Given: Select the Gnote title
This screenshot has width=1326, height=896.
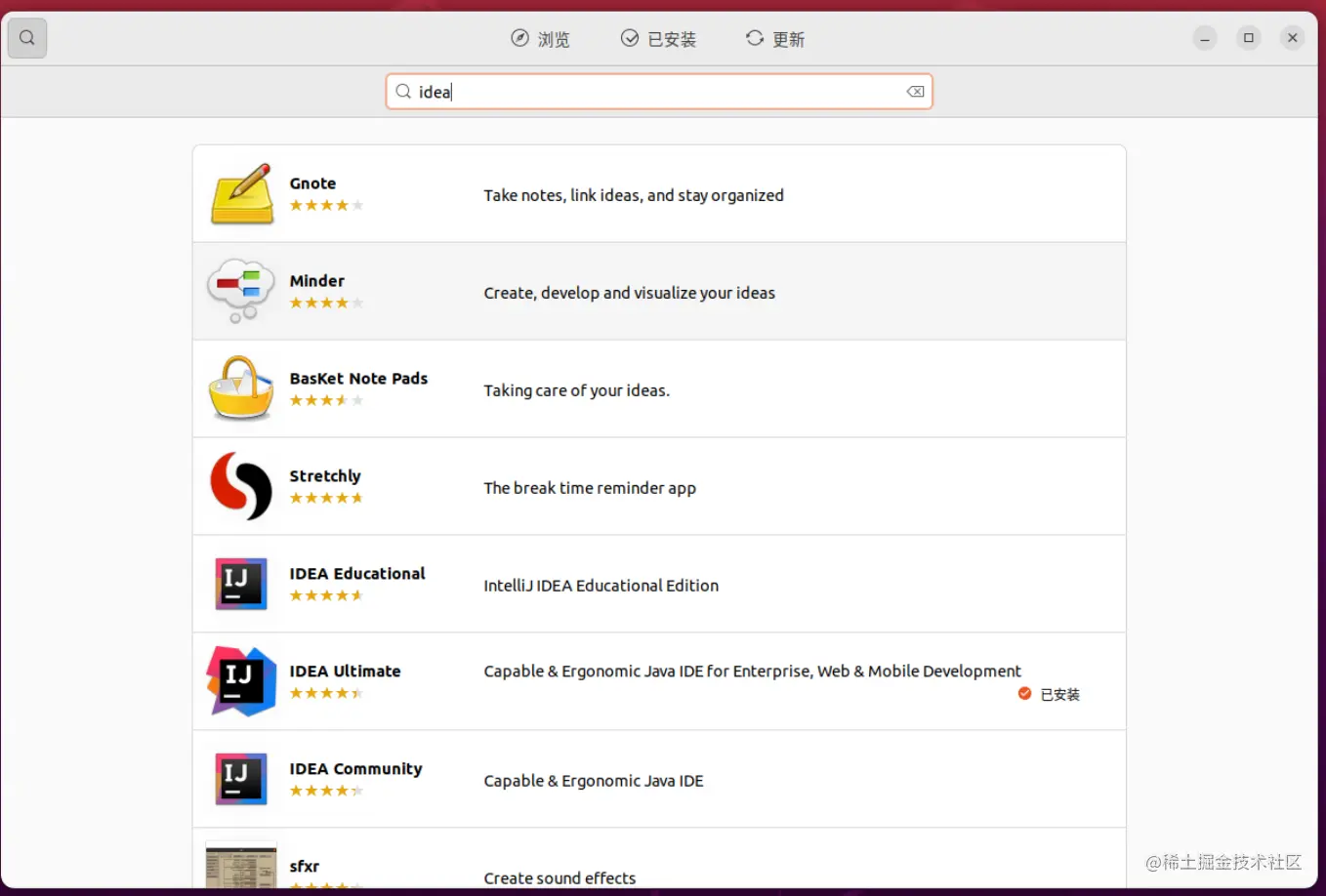Looking at the screenshot, I should pyautogui.click(x=312, y=183).
